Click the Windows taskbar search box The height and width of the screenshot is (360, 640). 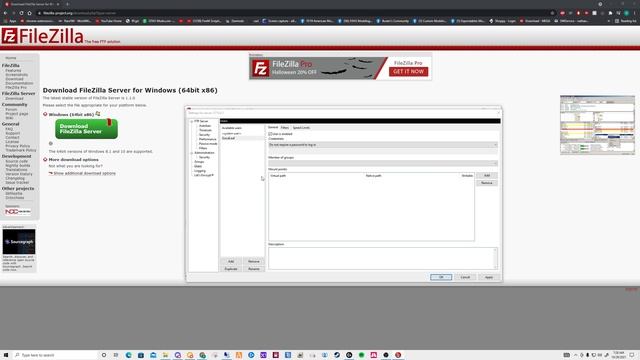pyautogui.click(x=55, y=355)
